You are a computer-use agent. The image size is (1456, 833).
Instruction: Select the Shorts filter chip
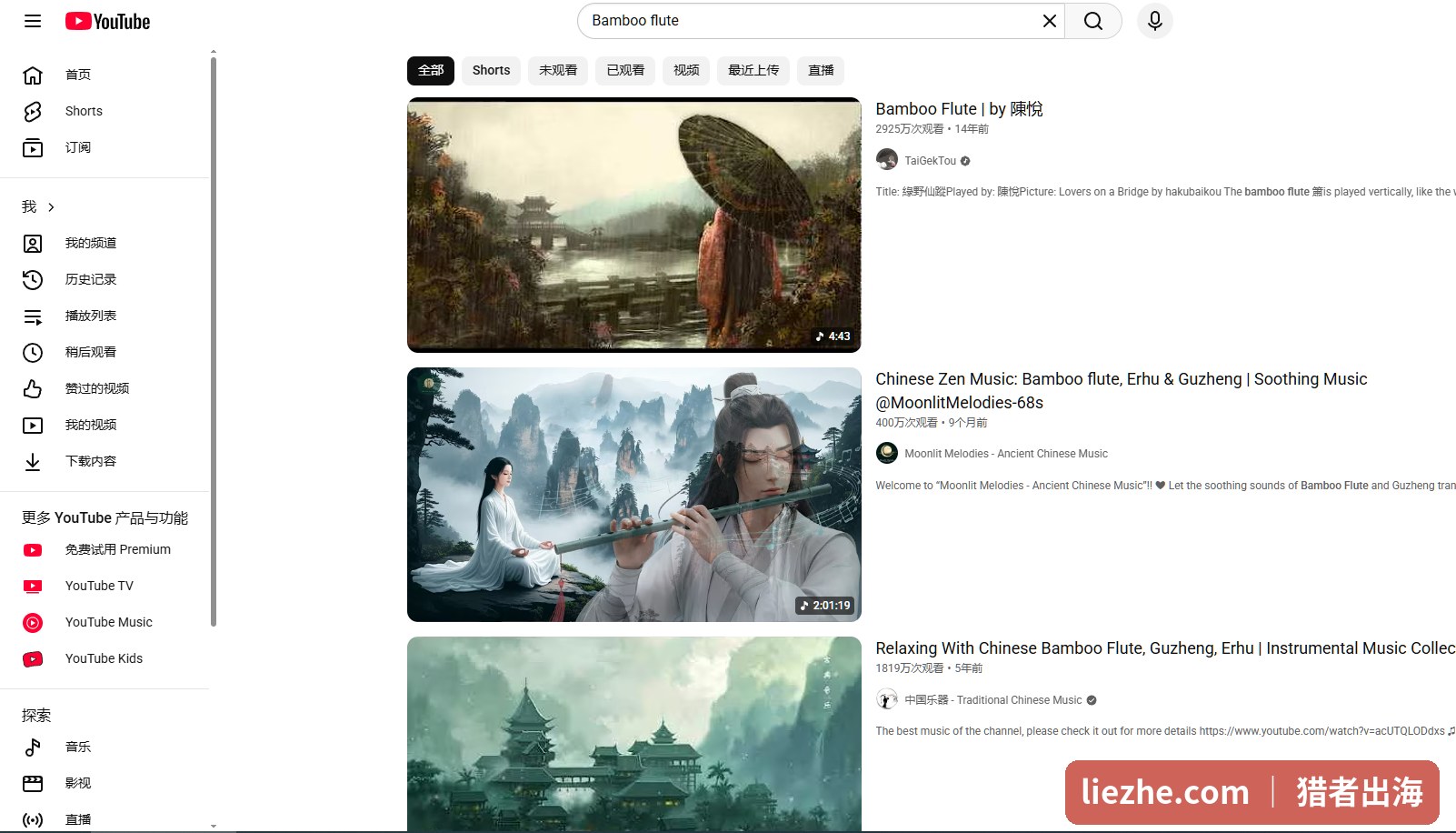click(491, 70)
